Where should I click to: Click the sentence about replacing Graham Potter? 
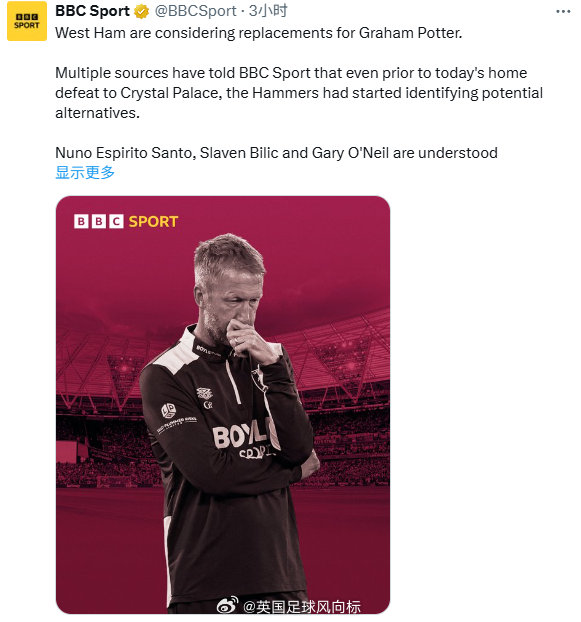(259, 33)
